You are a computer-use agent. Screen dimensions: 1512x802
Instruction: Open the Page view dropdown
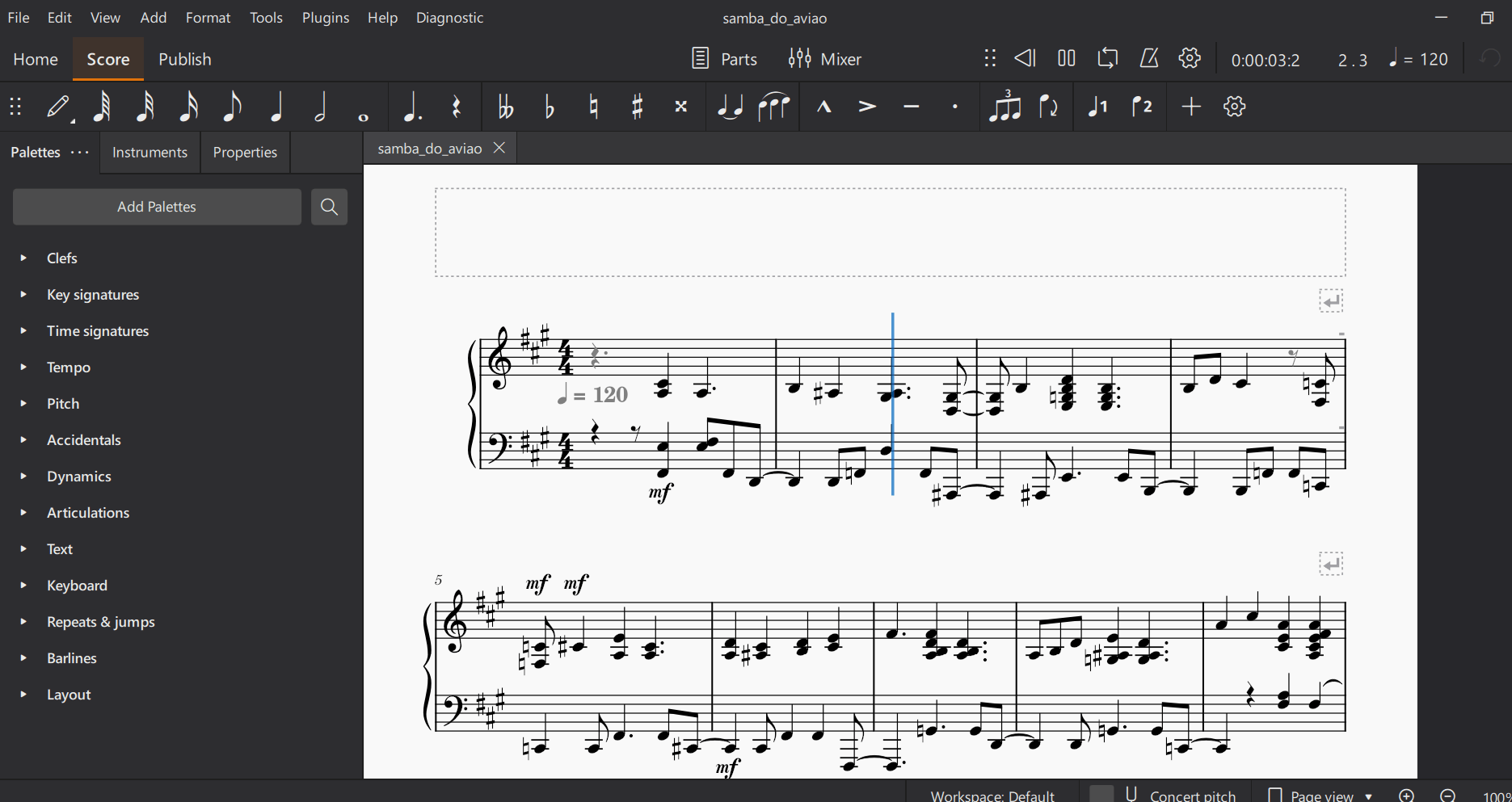[1321, 796]
